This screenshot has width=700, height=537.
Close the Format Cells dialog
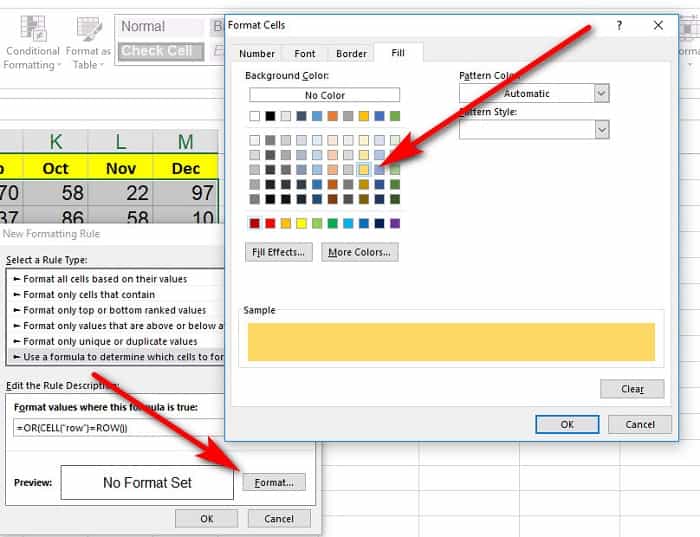click(x=658, y=24)
